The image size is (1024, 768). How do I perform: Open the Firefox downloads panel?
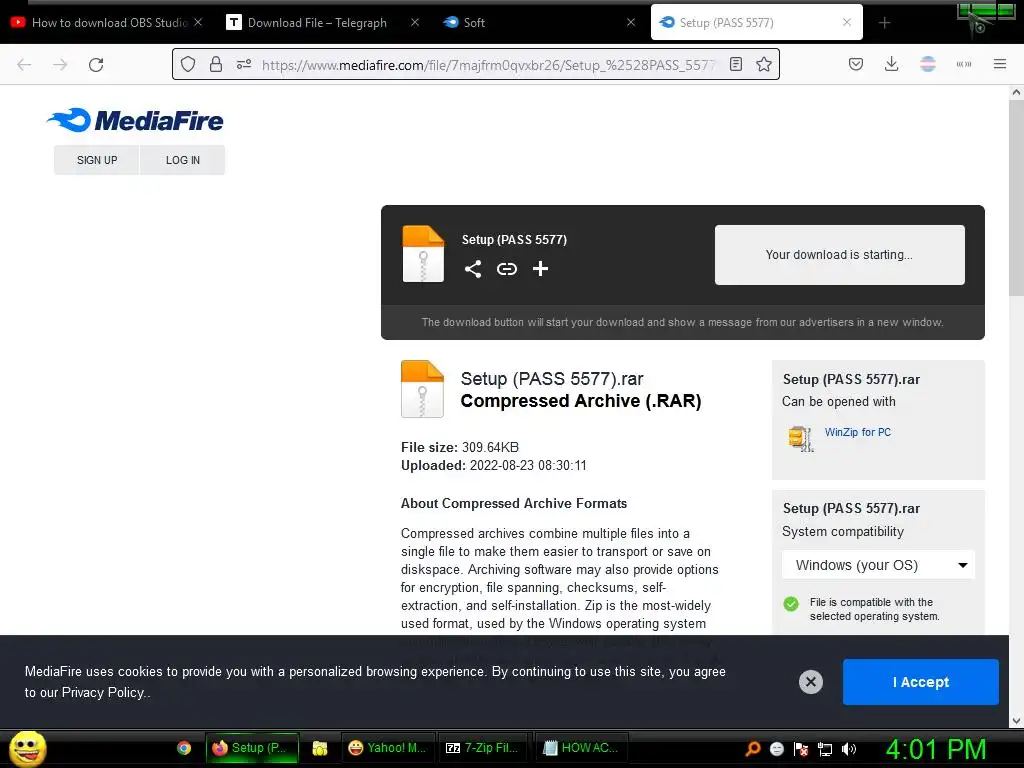click(x=891, y=64)
